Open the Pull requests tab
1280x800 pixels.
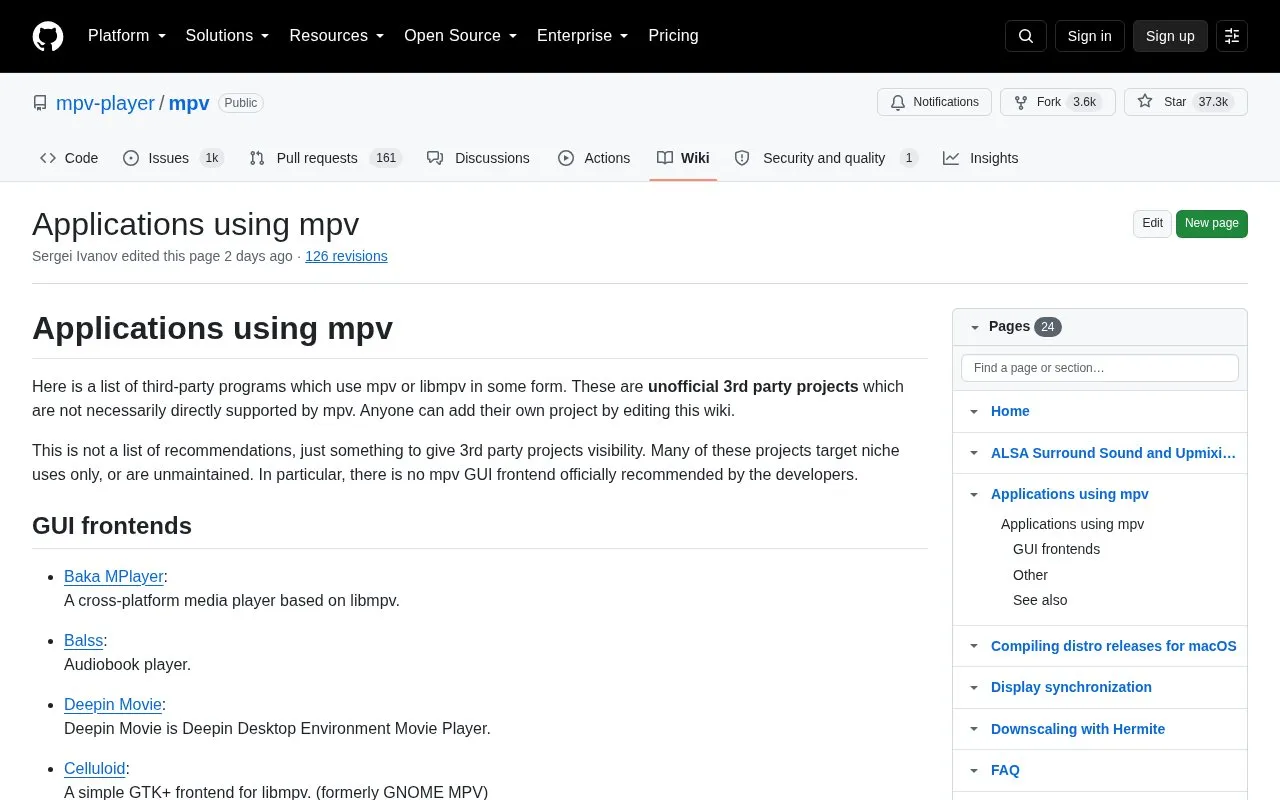coord(325,158)
